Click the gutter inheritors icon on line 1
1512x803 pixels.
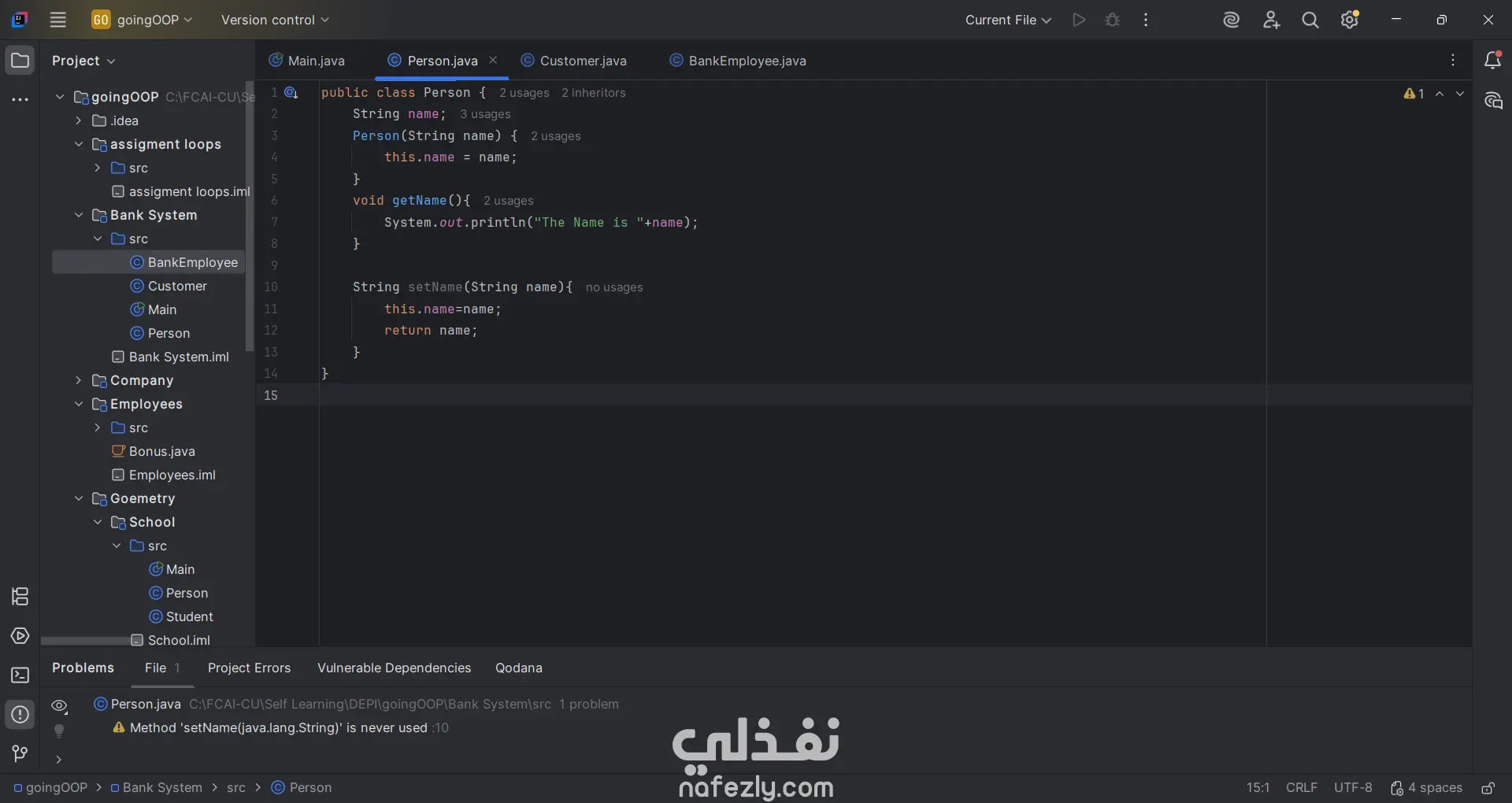click(291, 93)
